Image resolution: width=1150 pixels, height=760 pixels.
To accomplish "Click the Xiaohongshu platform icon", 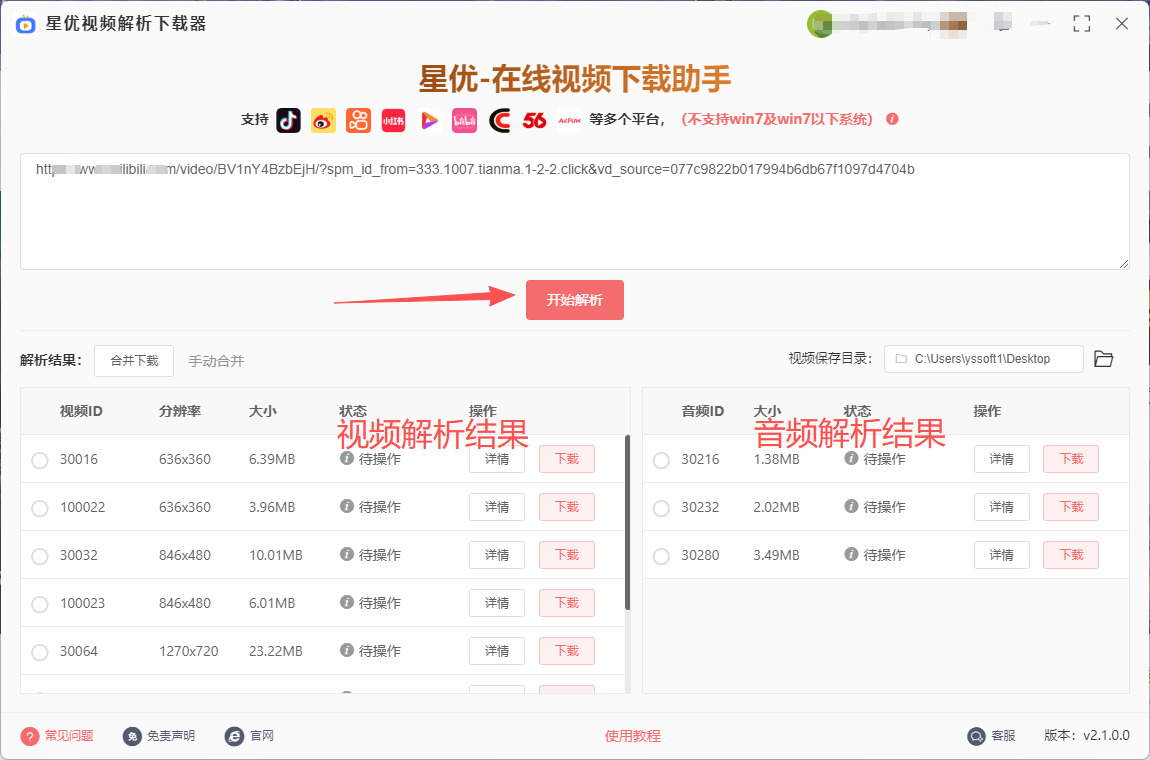I will click(394, 120).
